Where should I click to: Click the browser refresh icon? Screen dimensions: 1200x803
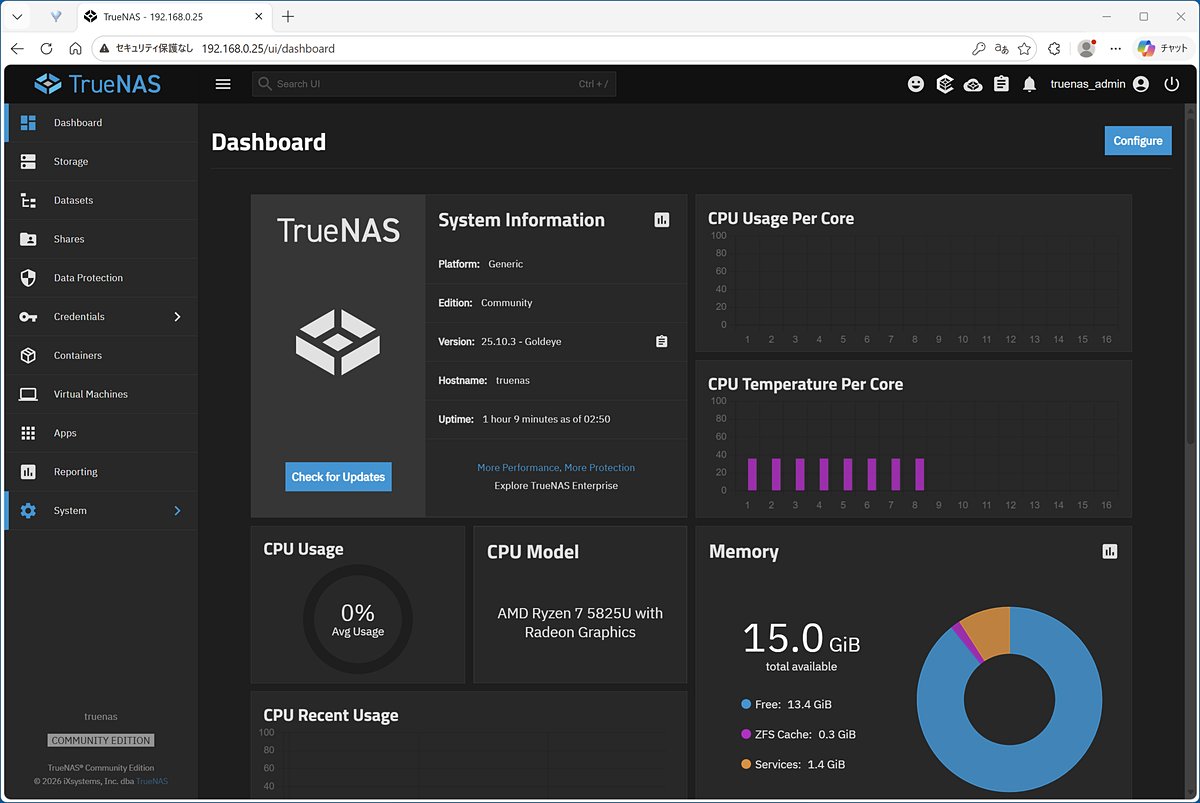pyautogui.click(x=46, y=48)
